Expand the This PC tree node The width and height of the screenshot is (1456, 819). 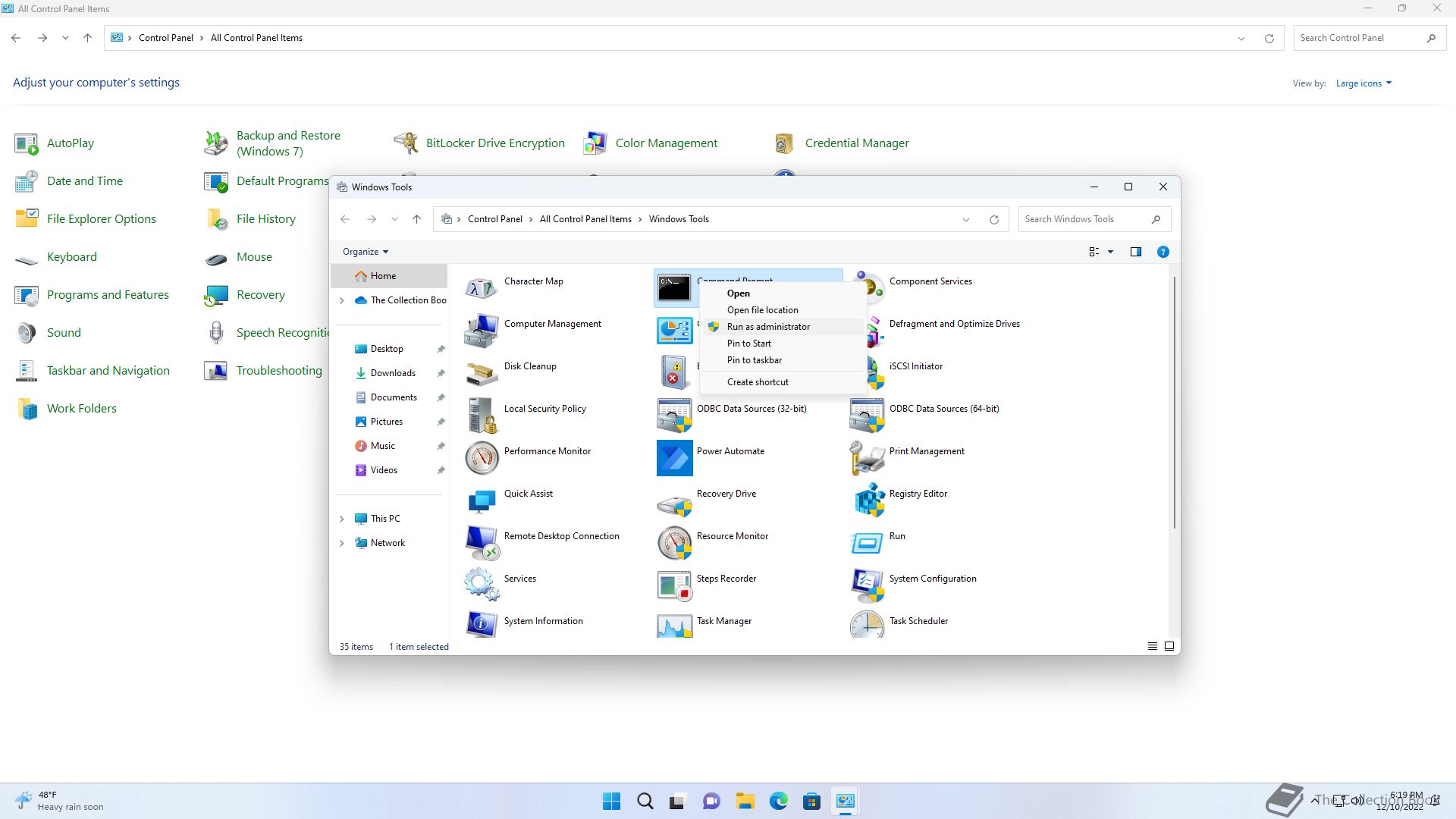coord(342,519)
